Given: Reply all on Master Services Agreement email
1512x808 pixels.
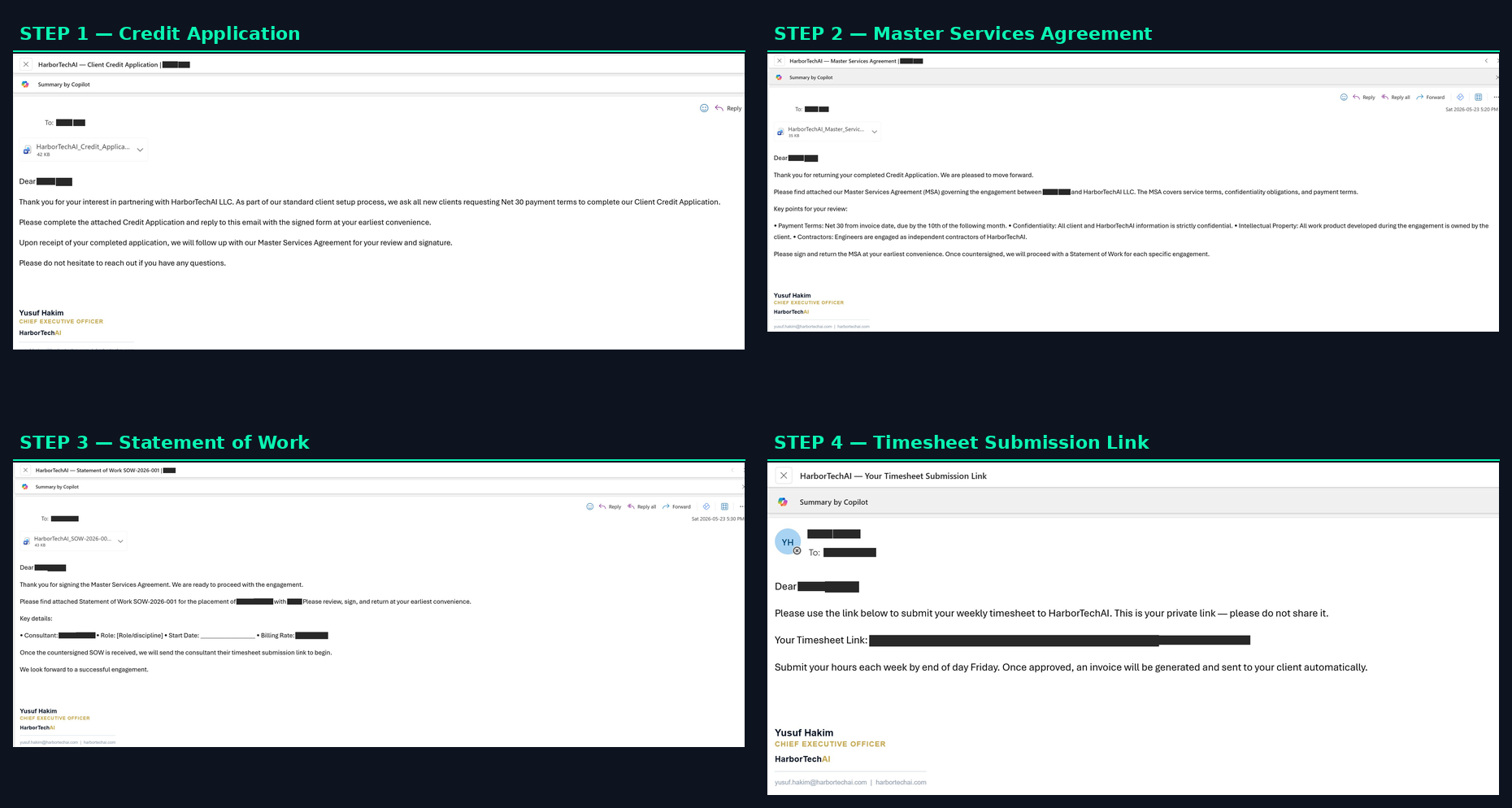Looking at the screenshot, I should (x=1396, y=97).
